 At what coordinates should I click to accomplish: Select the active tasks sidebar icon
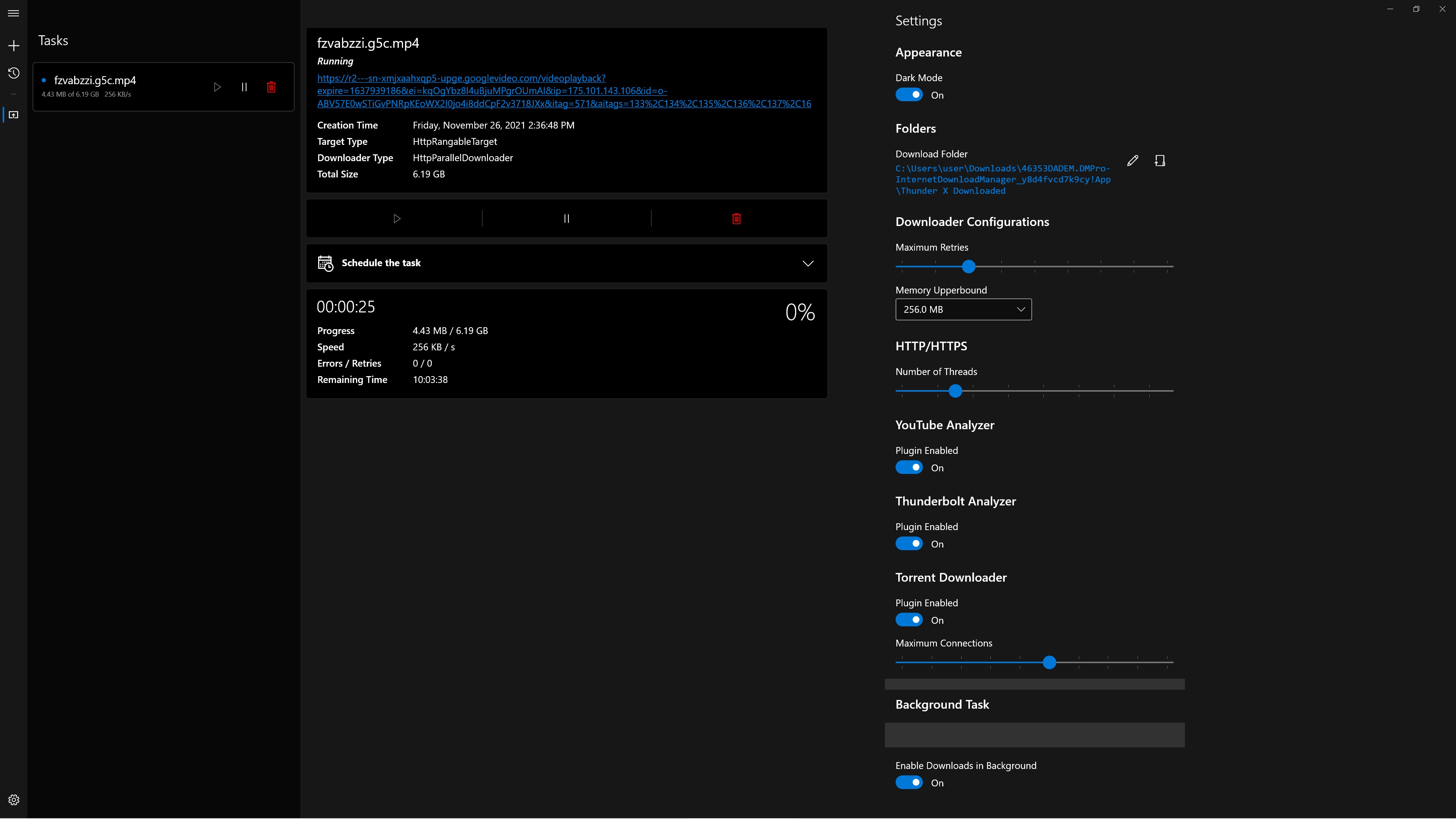(14, 115)
